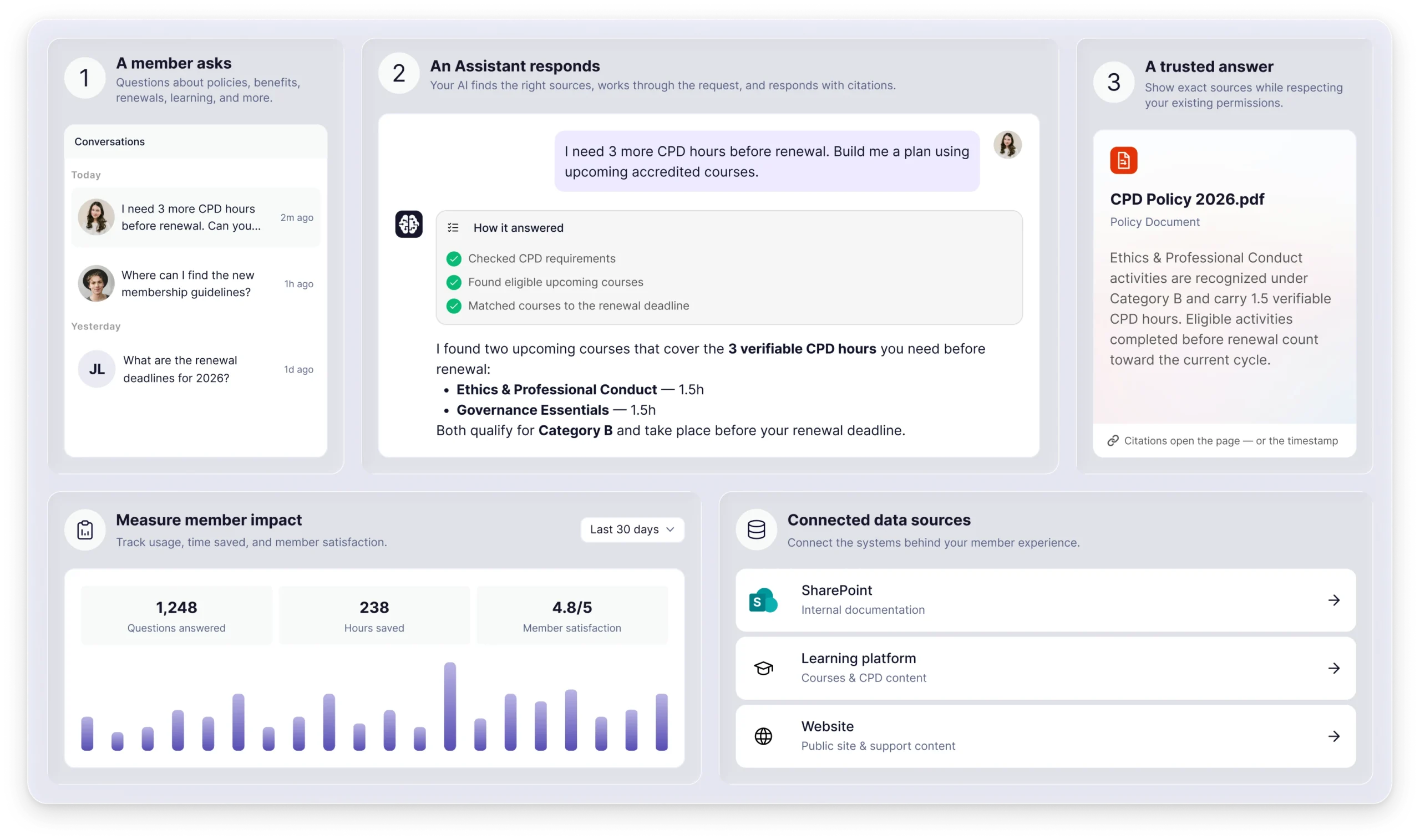Click the Learning platform graduation cap icon
Viewport: 1420px width, 840px height.
tap(763, 668)
